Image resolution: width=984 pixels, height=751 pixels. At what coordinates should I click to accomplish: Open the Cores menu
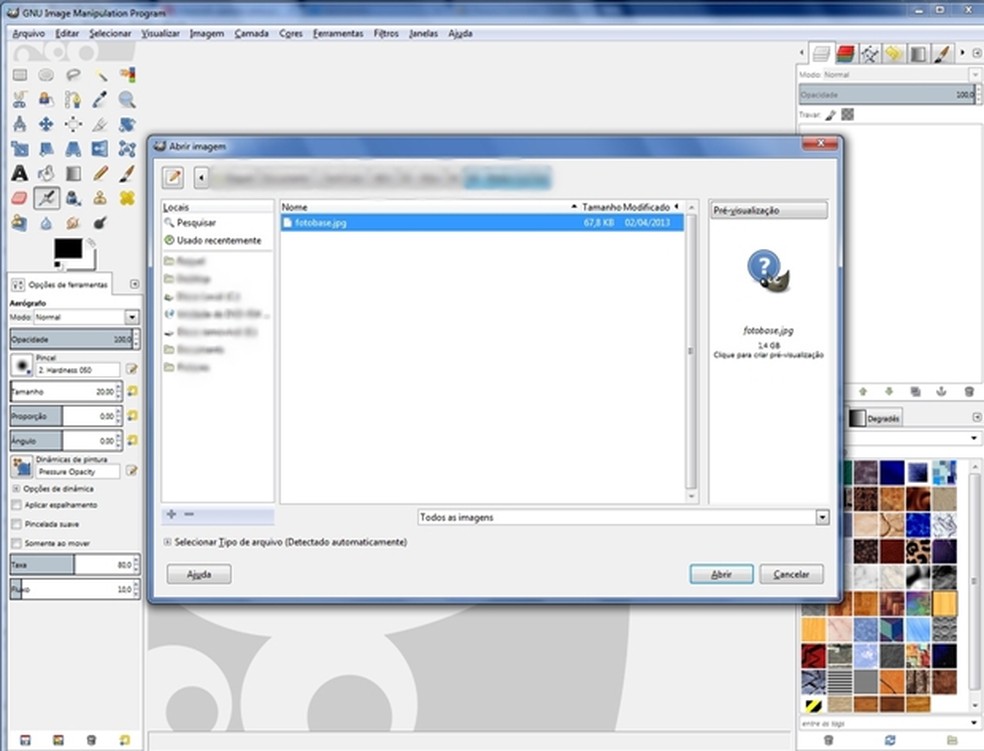[291, 34]
